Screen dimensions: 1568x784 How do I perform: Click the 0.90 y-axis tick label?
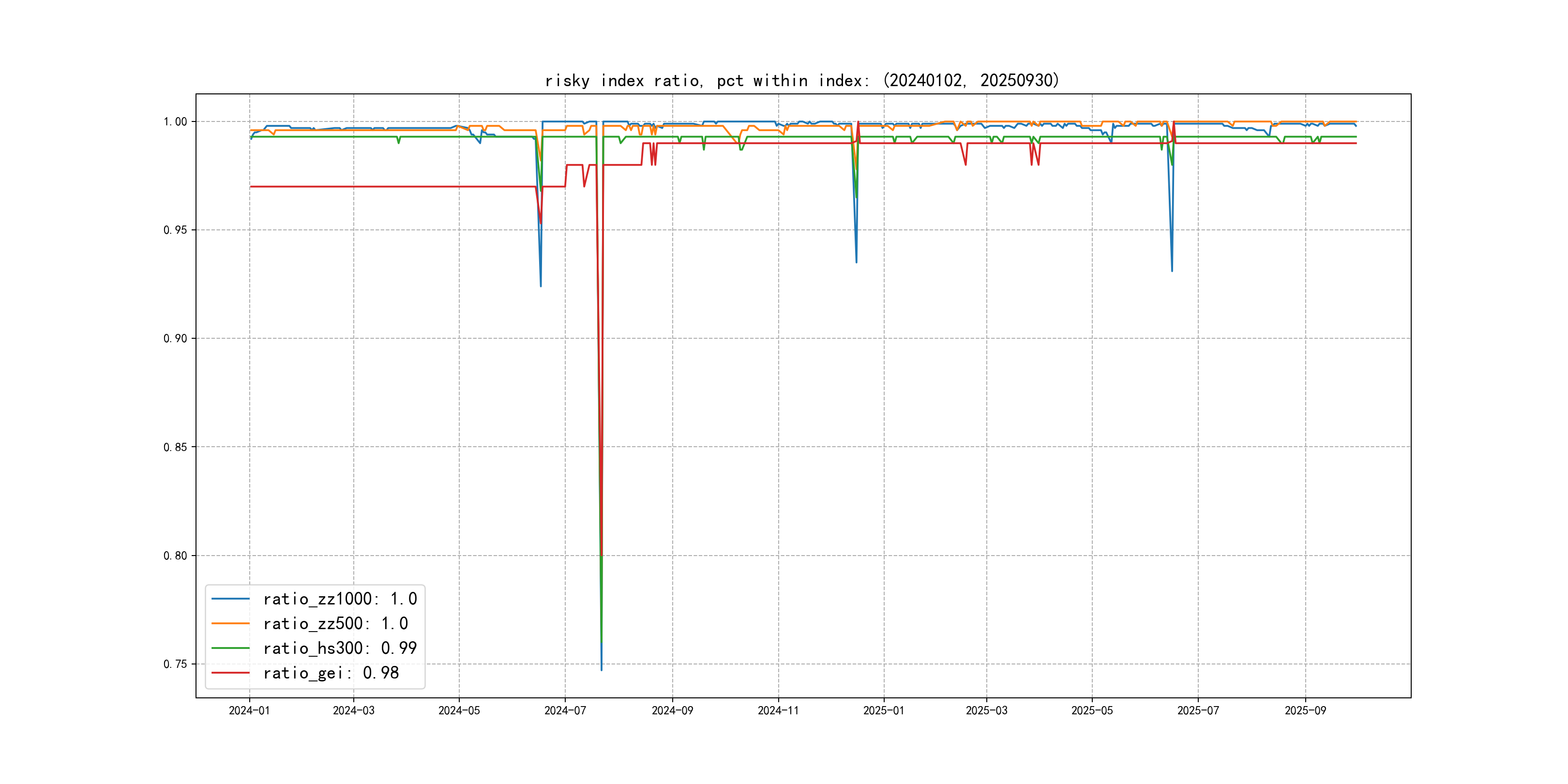(175, 338)
